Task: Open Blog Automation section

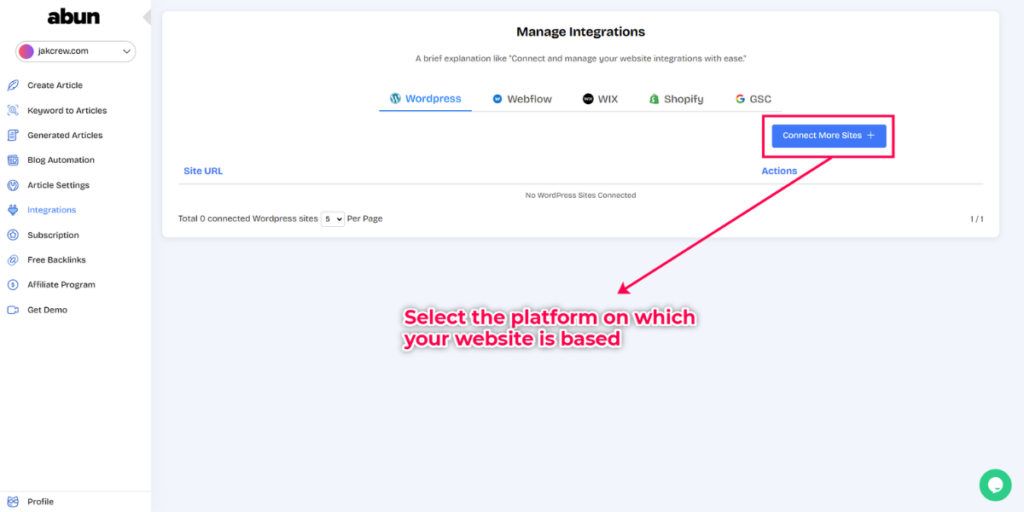Action: point(61,160)
